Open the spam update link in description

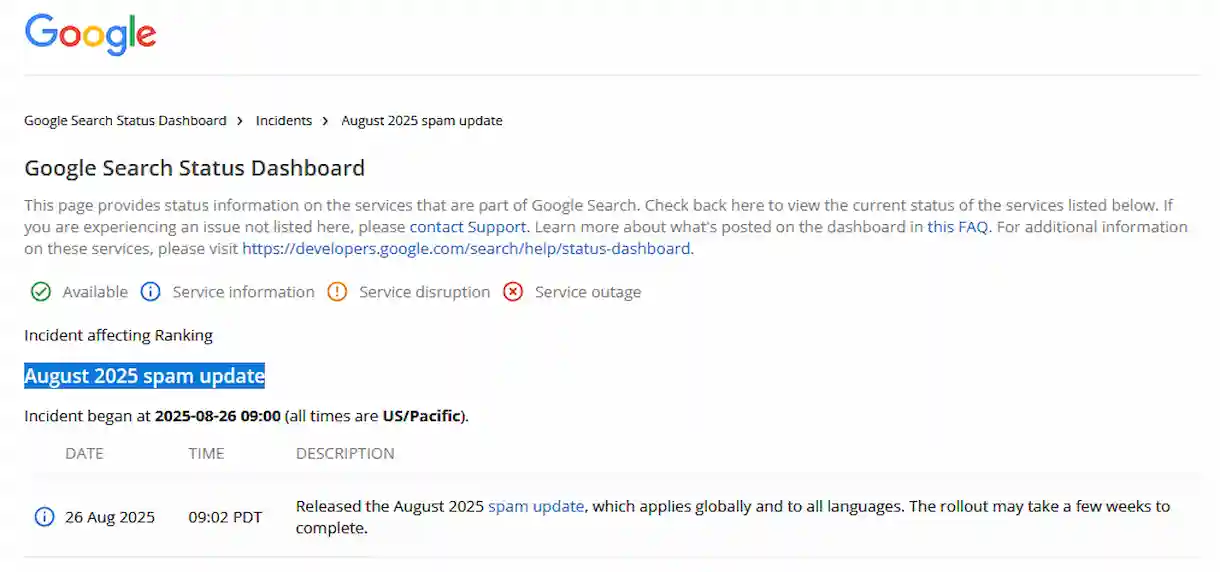[x=536, y=506]
